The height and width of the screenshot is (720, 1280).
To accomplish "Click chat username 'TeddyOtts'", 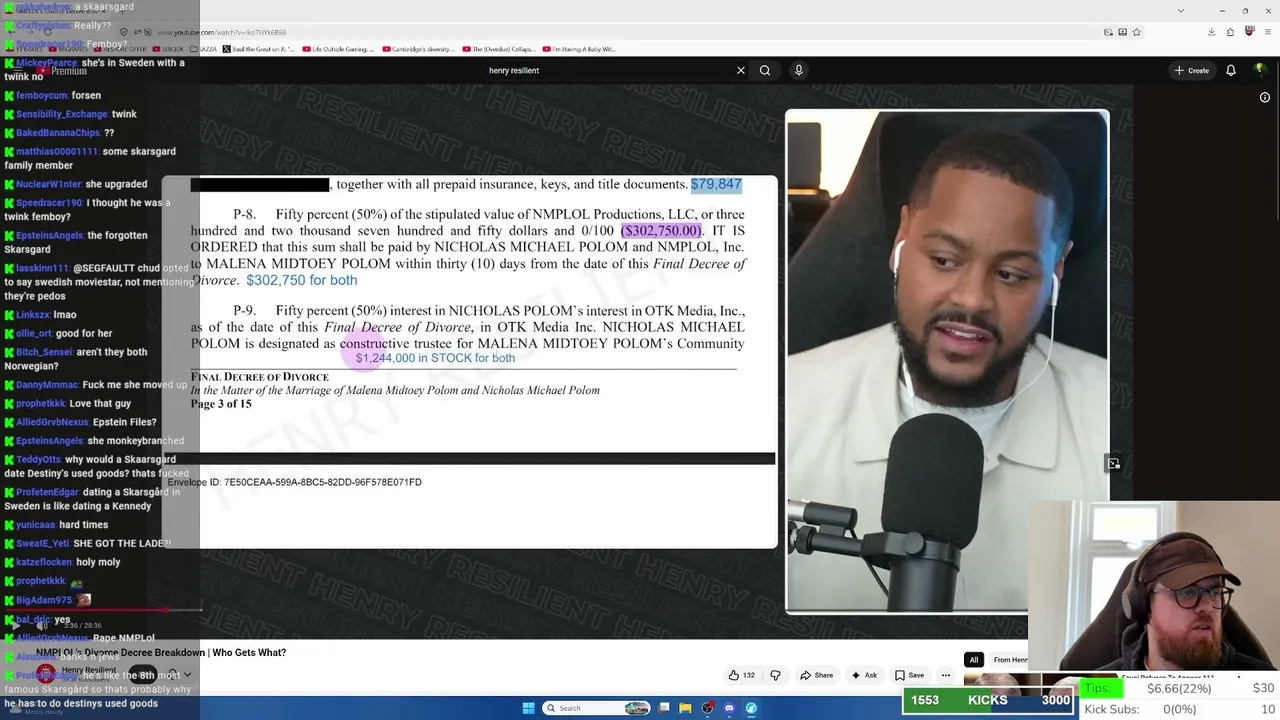I will click(x=39, y=459).
